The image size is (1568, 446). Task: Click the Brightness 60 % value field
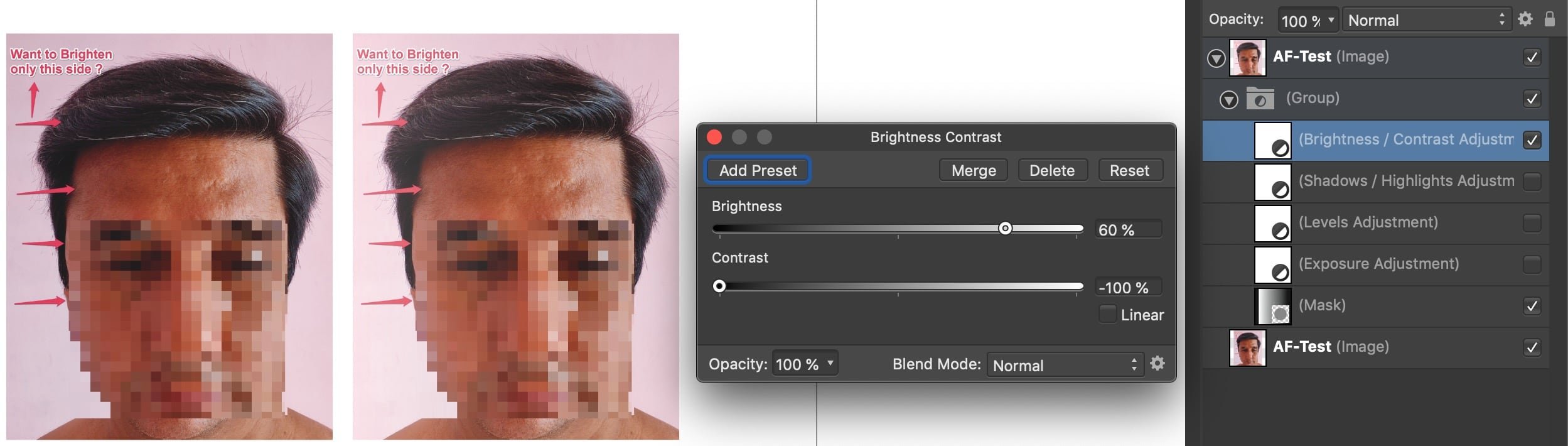click(1128, 229)
